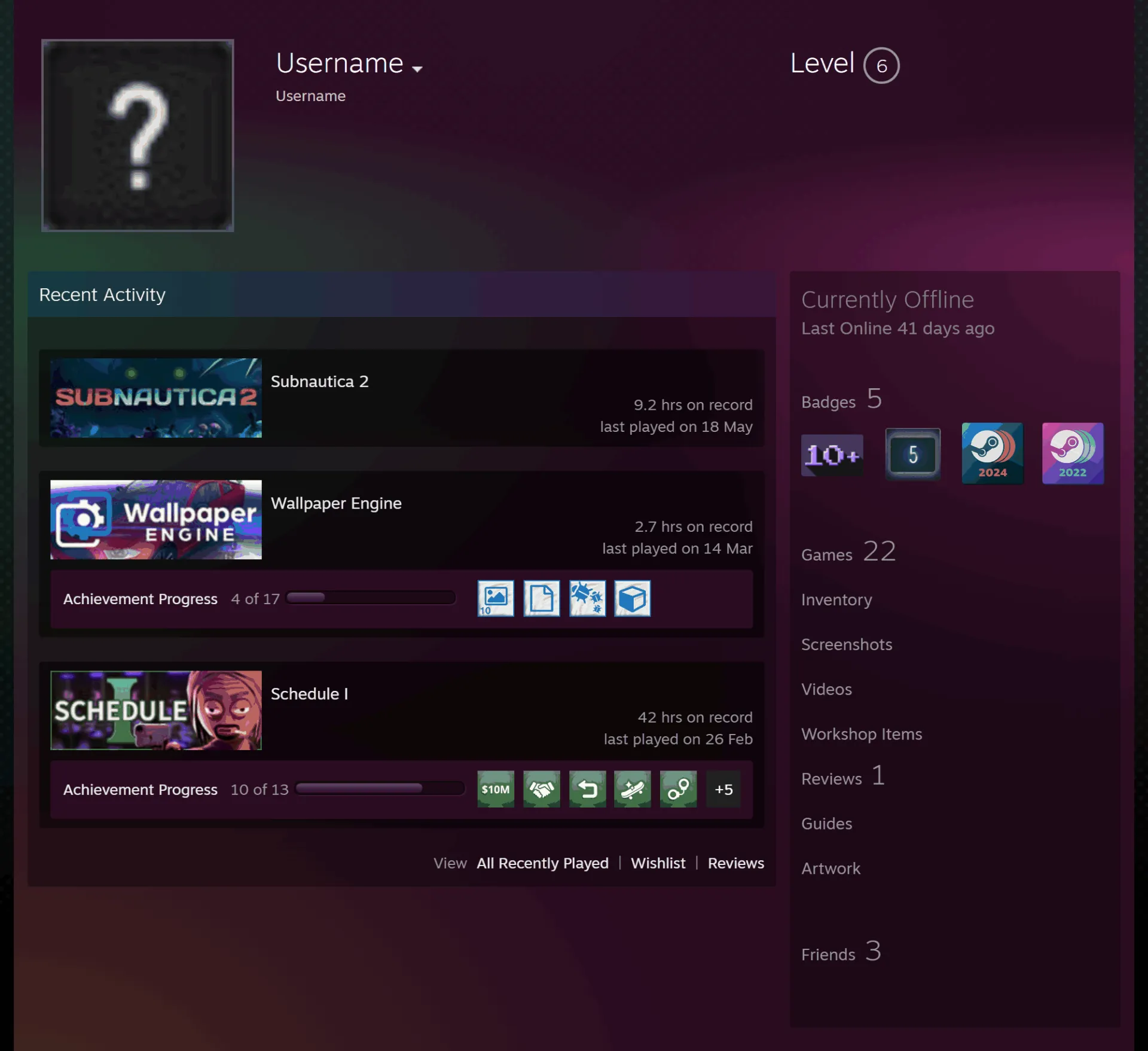Open the Schedule I game banner
This screenshot has width=1148, height=1051.
point(156,710)
